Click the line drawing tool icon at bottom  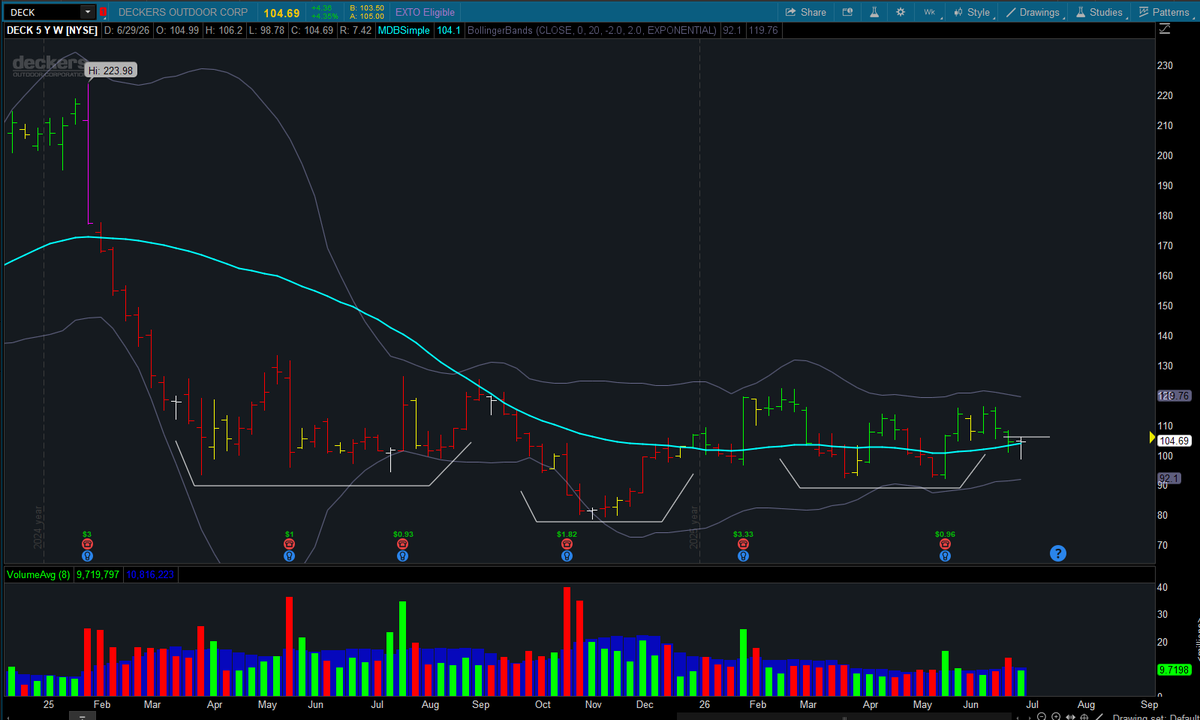(1097, 715)
